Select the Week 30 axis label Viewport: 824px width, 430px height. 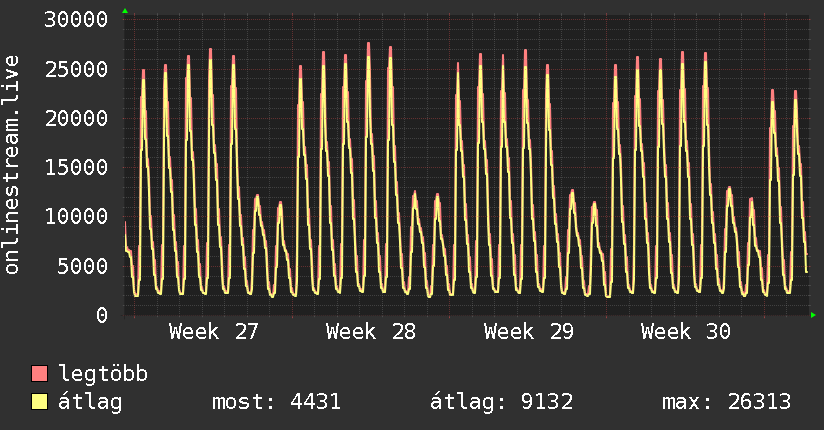[685, 332]
